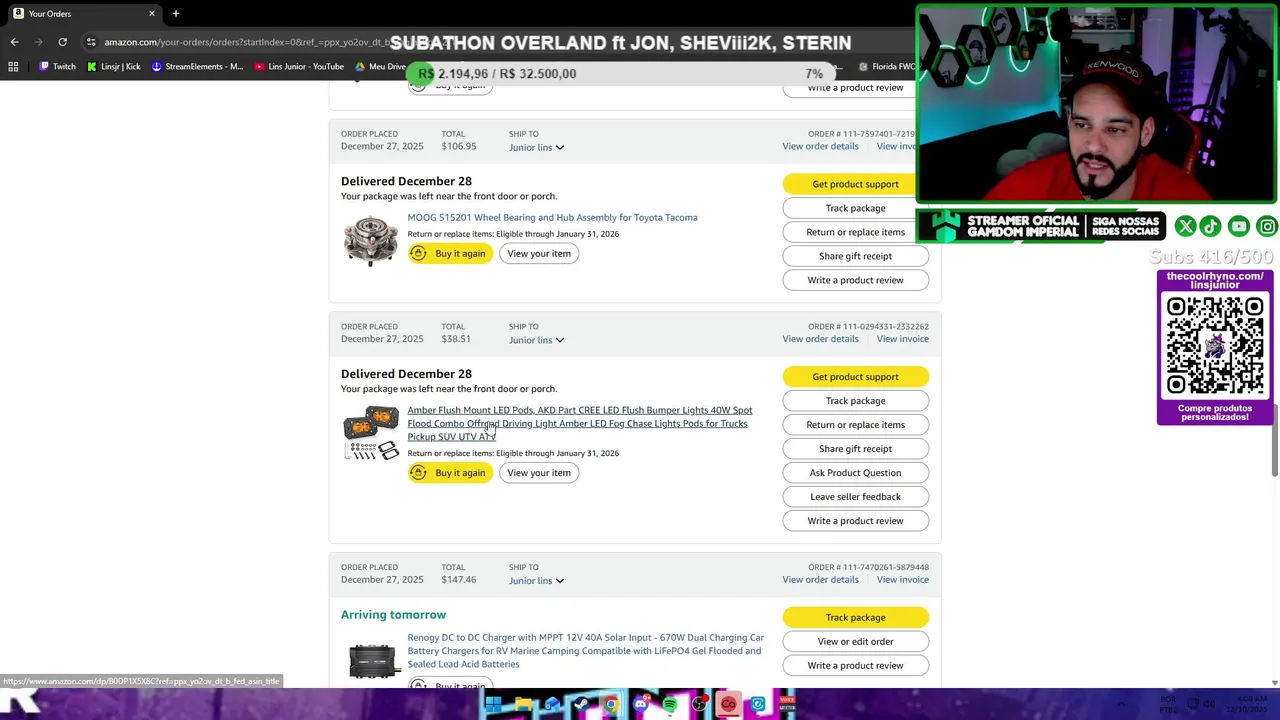Image resolution: width=1280 pixels, height=720 pixels.
Task: Expand Ship To Junior lins for $38.51 order
Action: coord(536,340)
